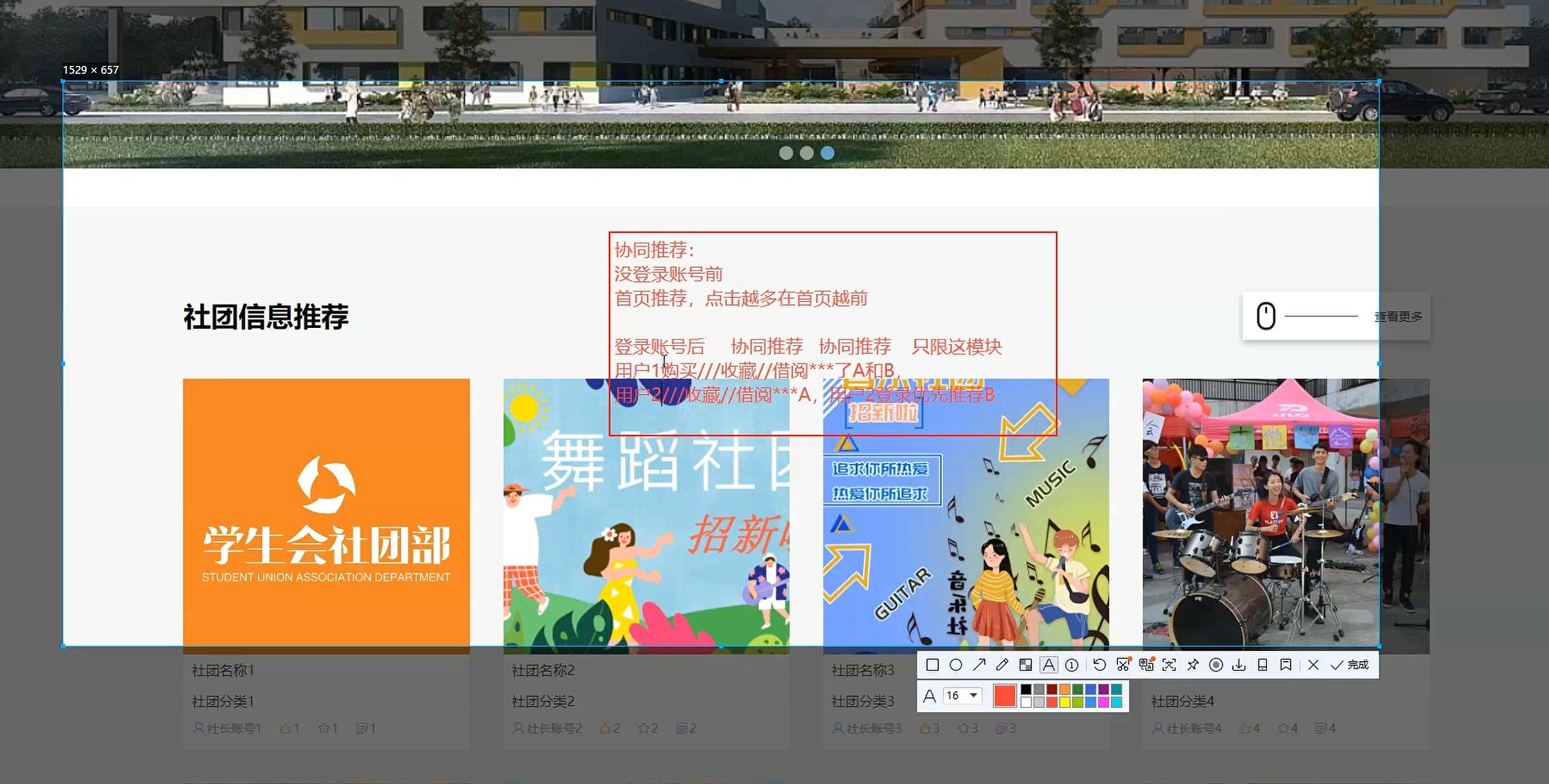Pick the purple color swatch
The image size is (1549, 784).
1103,689
